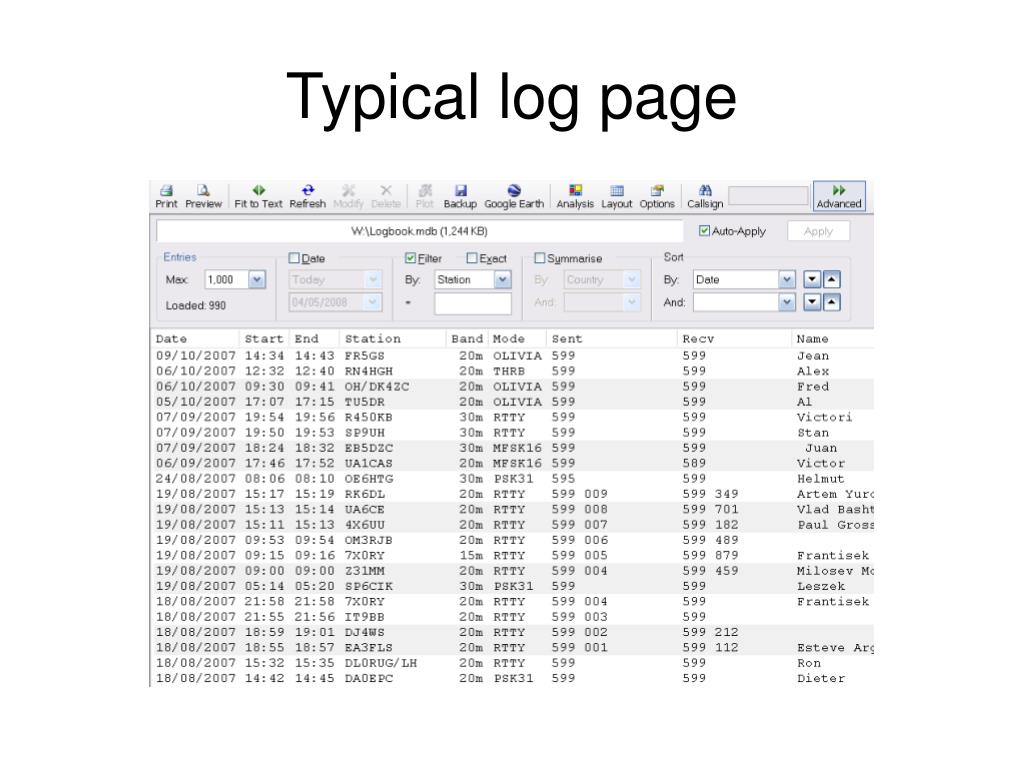
Task: Open the Summarise And dropdown
Action: [x=631, y=302]
